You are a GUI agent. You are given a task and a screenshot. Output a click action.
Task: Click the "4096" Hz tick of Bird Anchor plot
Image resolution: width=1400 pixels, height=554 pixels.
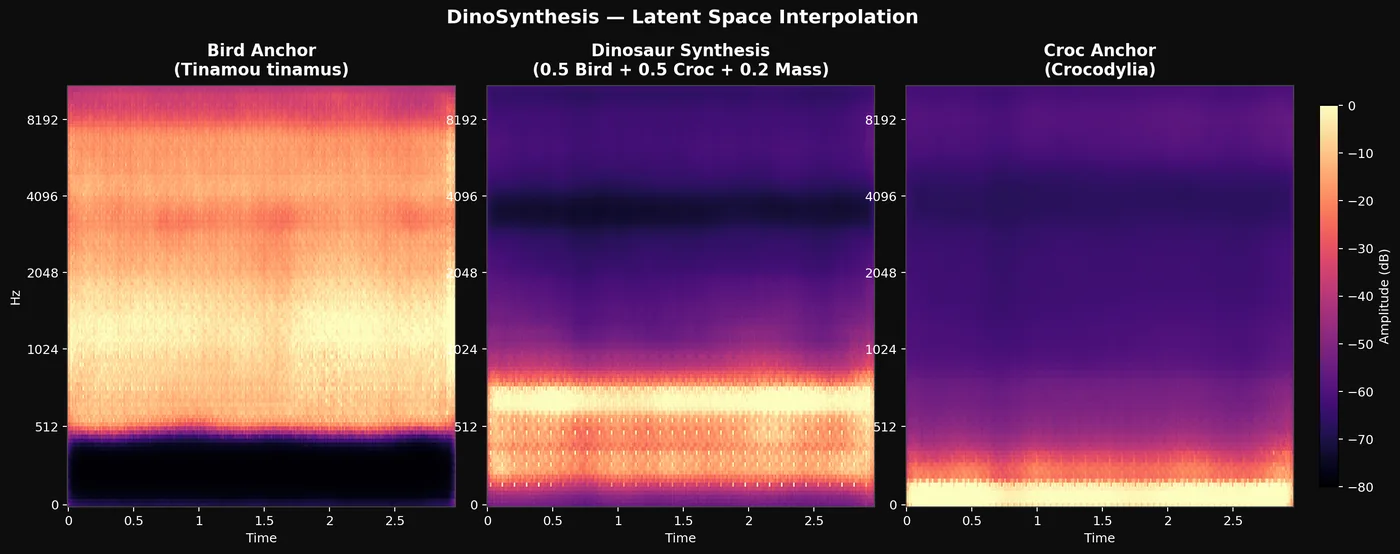(43, 196)
